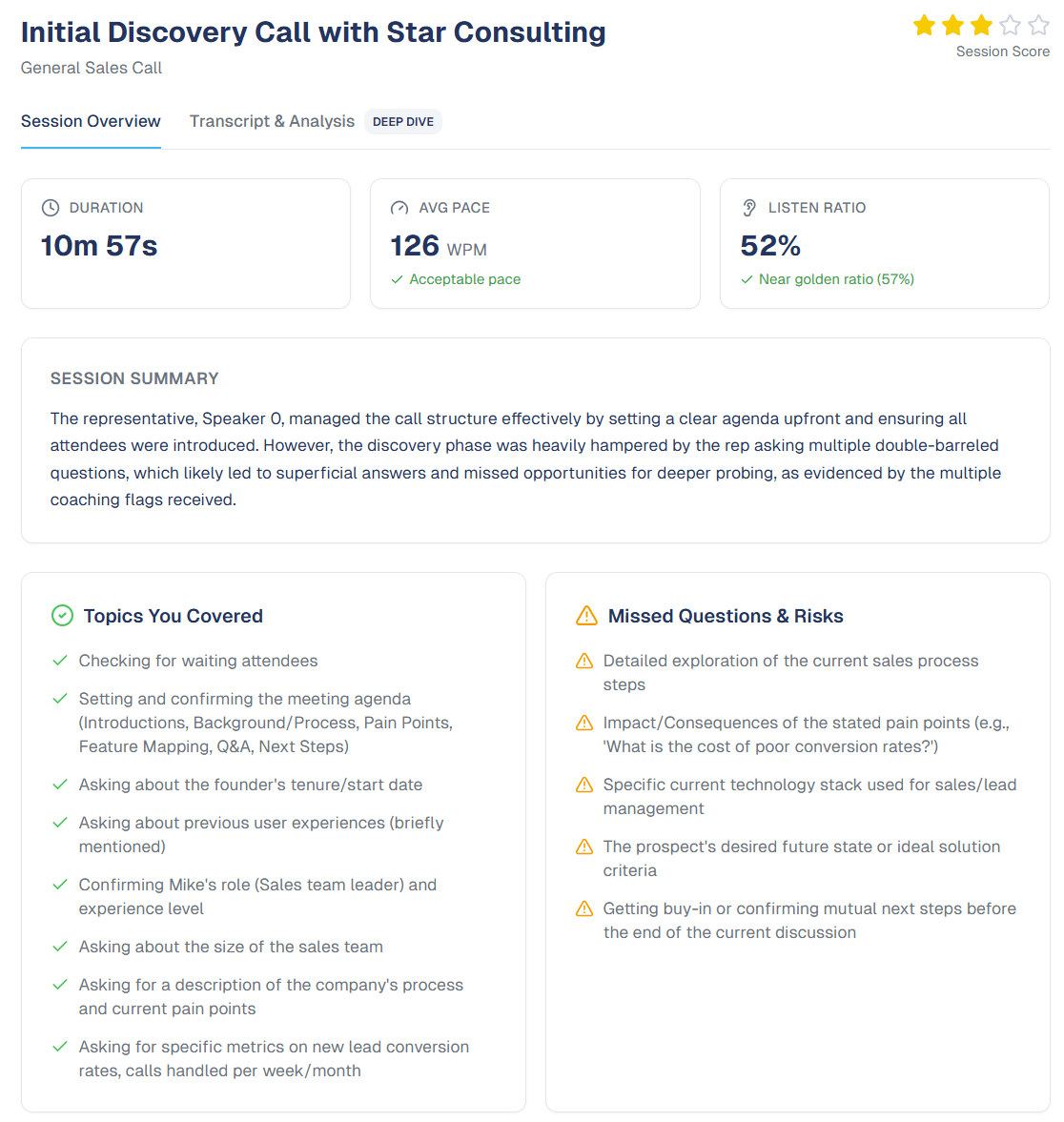The width and height of the screenshot is (1064, 1122).
Task: Toggle the fifth star in Session Score
Action: point(1038,25)
